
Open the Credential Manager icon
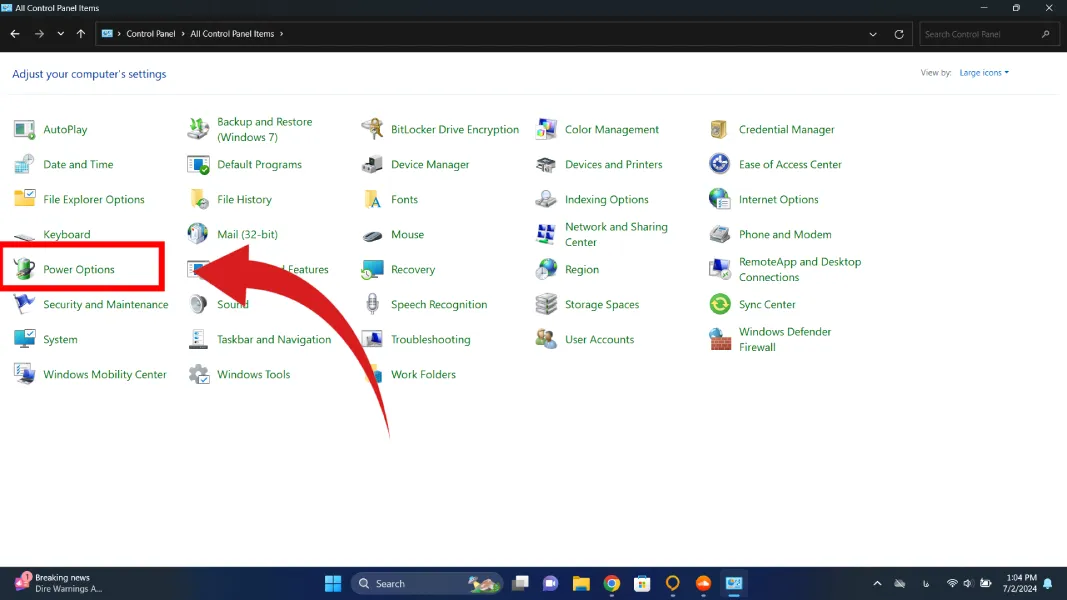(x=720, y=129)
